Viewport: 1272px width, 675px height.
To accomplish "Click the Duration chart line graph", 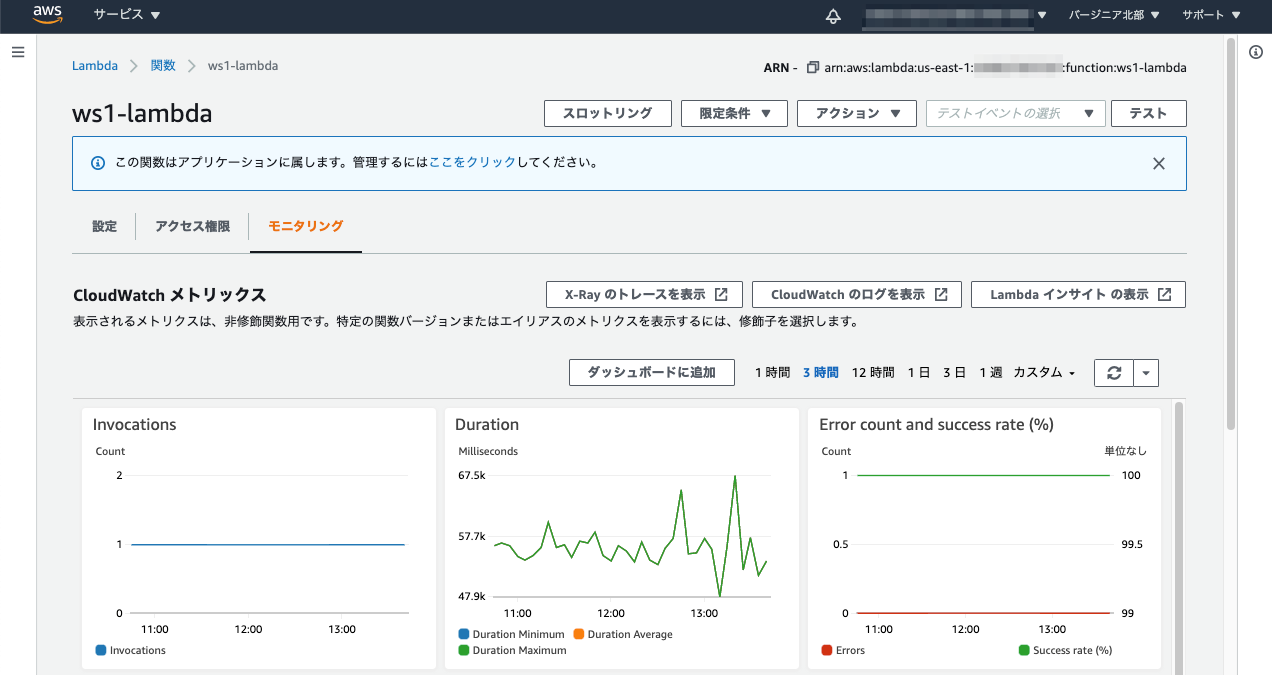I will pyautogui.click(x=631, y=537).
